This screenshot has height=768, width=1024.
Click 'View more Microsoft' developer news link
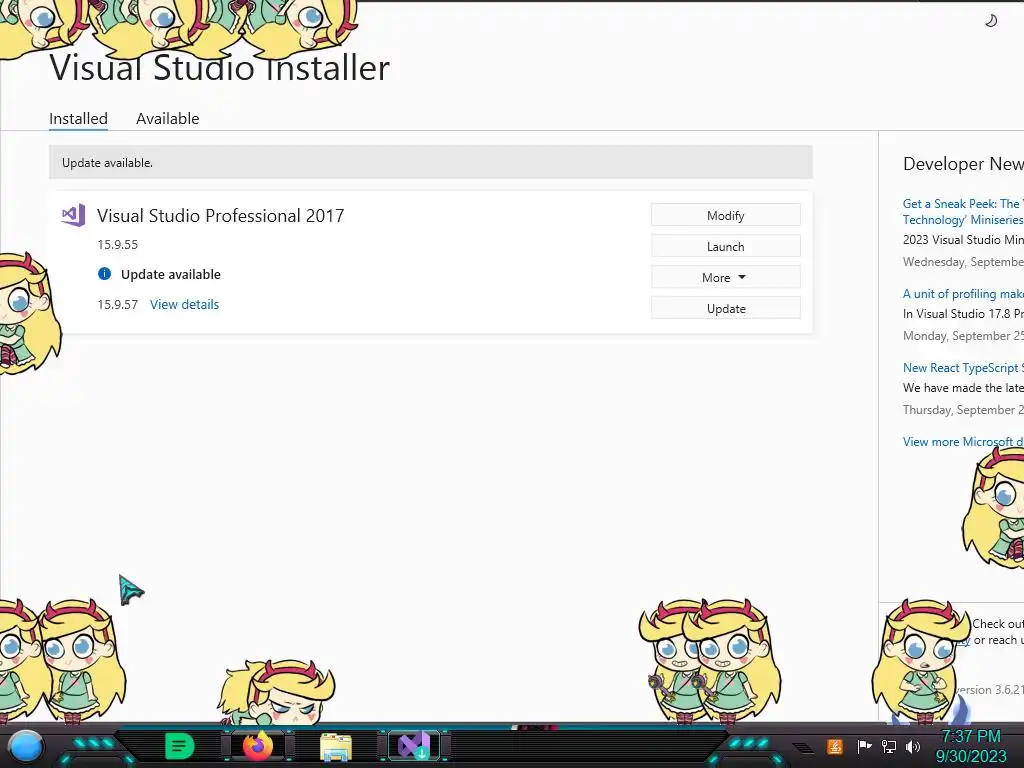click(x=963, y=442)
